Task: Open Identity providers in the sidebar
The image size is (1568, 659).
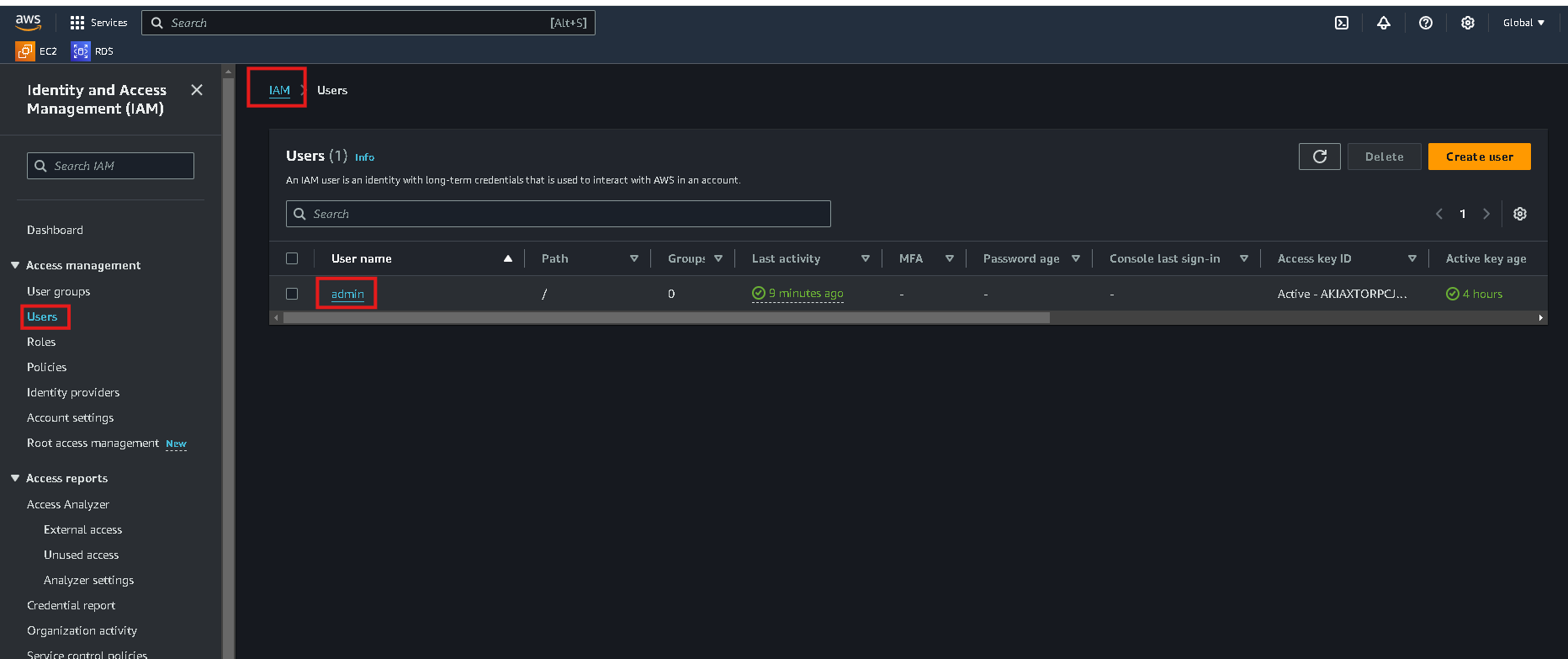Action: pos(73,392)
